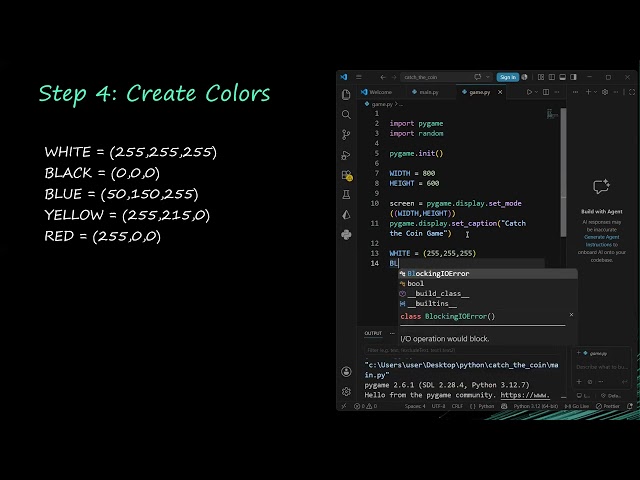Open Customize Layout icon
The height and width of the screenshot is (480, 640).
point(541,77)
